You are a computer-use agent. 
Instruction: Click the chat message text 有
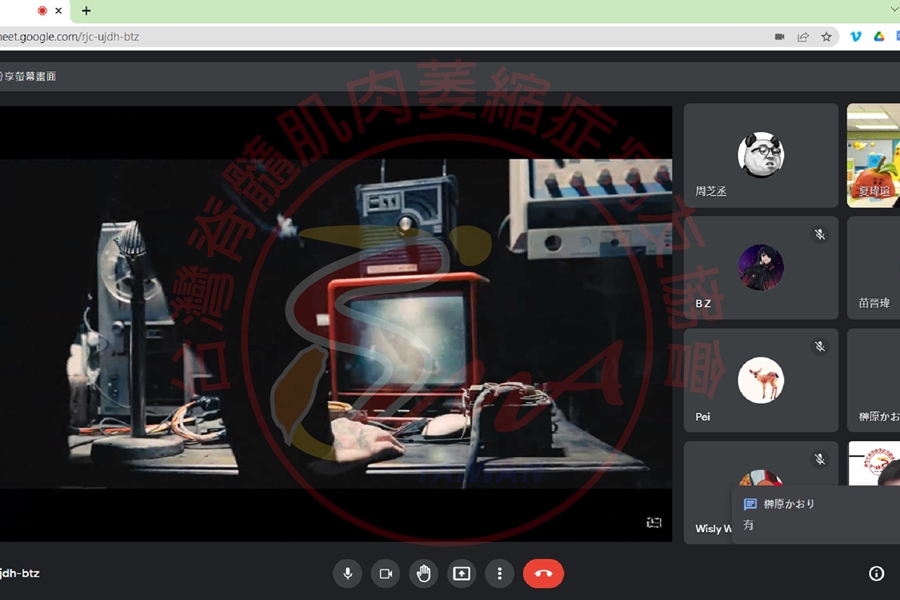tap(748, 525)
